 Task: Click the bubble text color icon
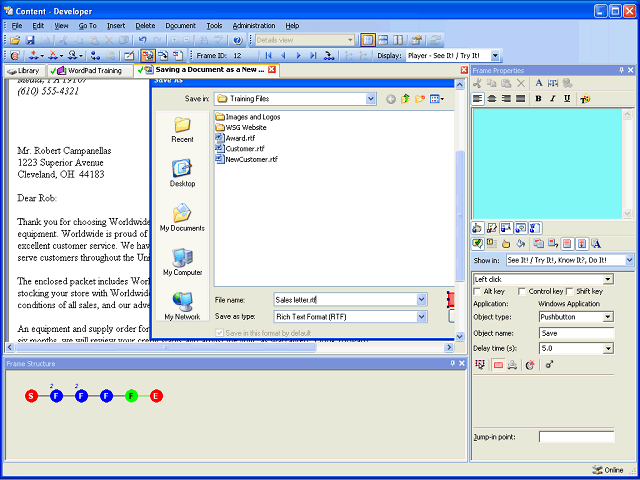point(585,99)
